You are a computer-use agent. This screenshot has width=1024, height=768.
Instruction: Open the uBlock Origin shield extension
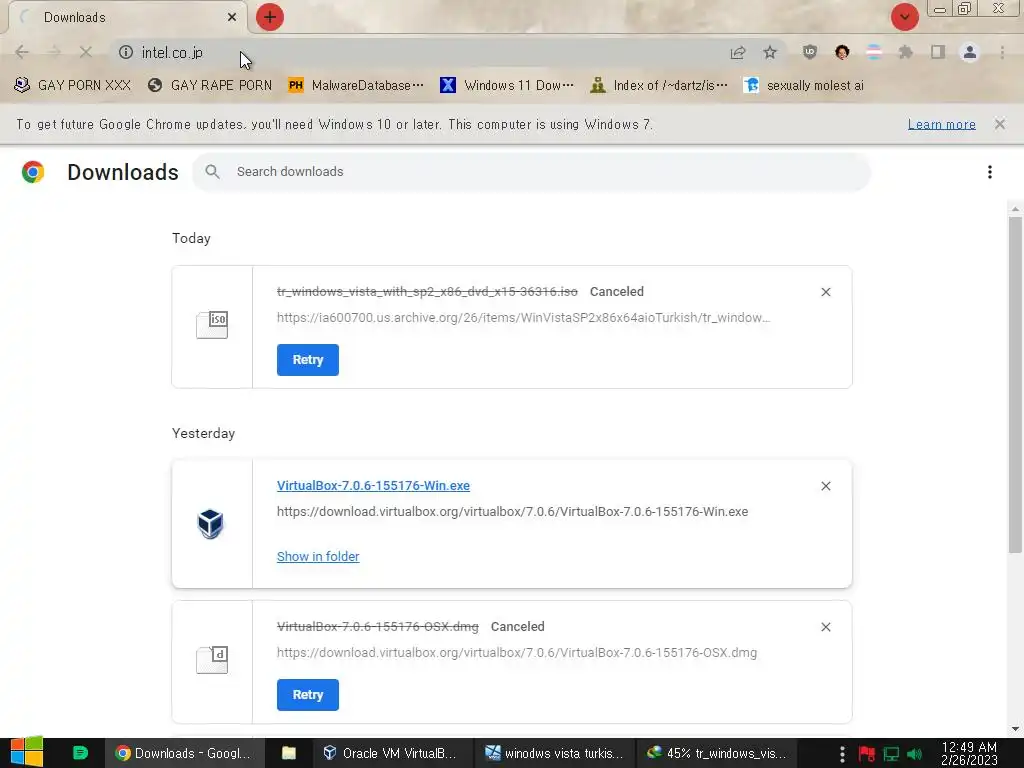810,52
